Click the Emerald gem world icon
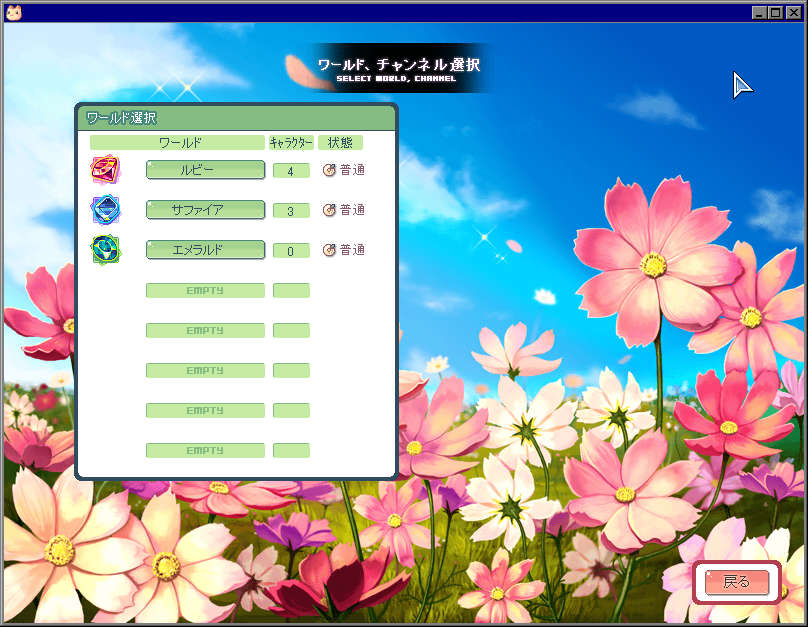Image resolution: width=808 pixels, height=627 pixels. click(105, 249)
